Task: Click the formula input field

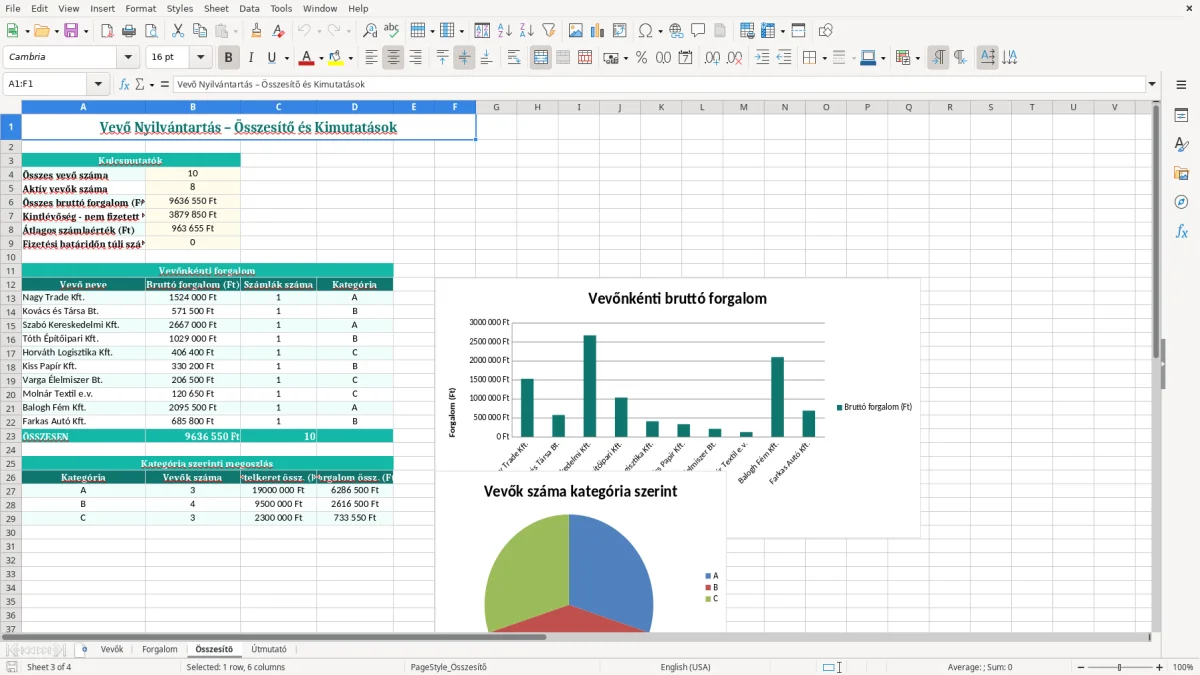Action: [659, 85]
